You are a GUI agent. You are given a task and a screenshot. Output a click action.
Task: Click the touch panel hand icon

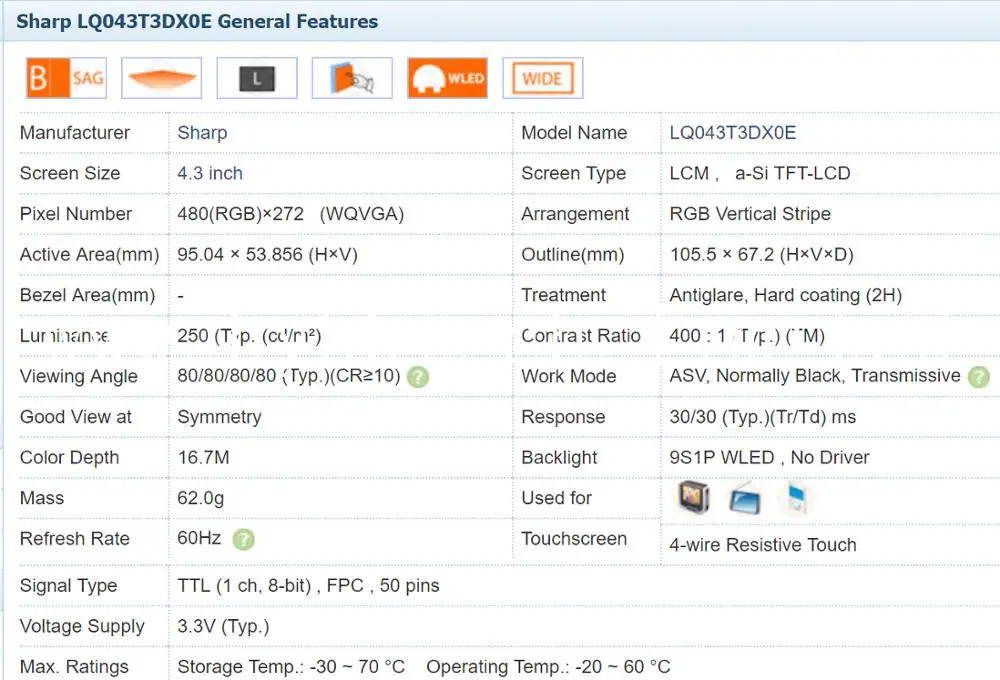pos(352,78)
